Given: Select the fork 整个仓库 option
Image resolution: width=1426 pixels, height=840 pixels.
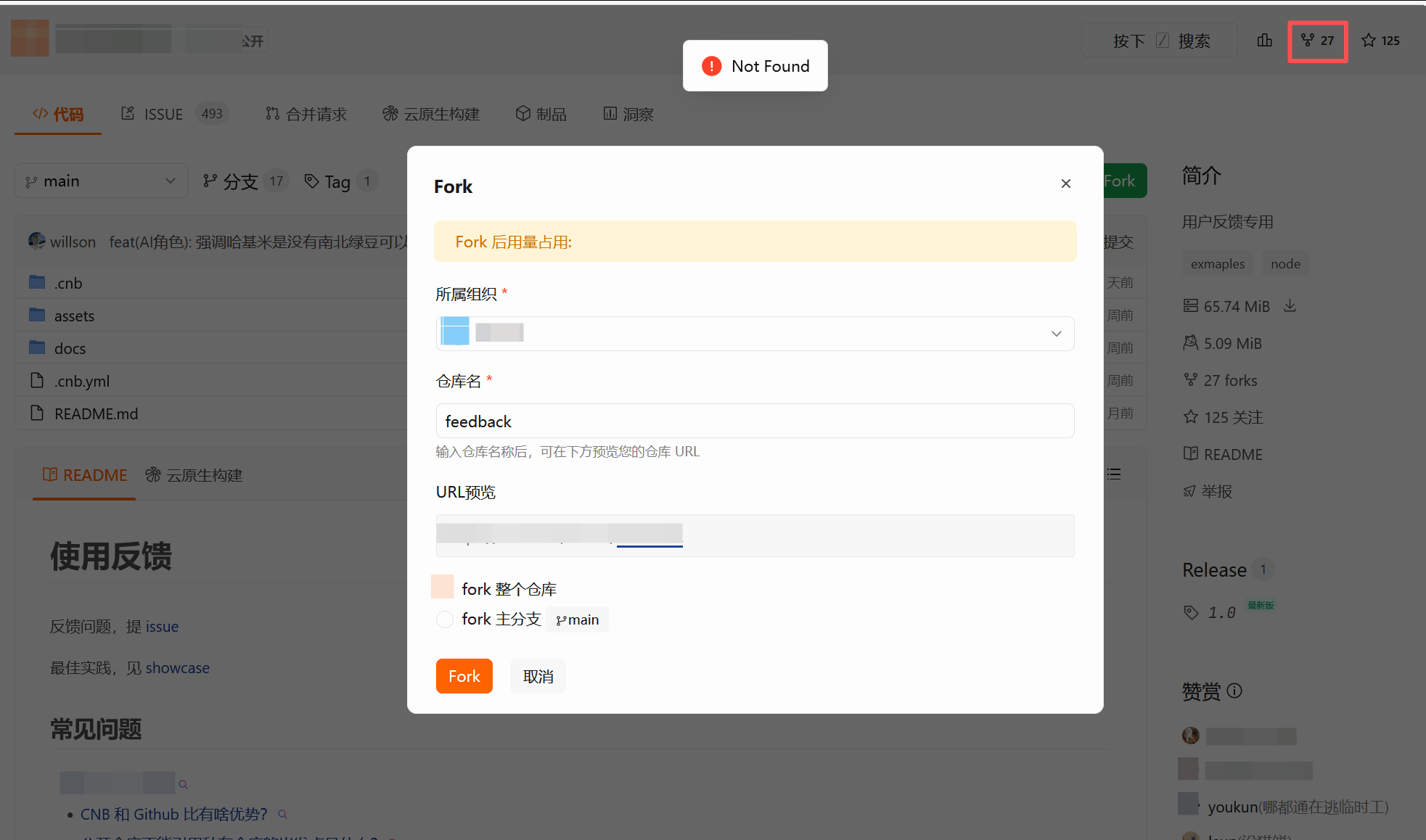Looking at the screenshot, I should pyautogui.click(x=443, y=588).
